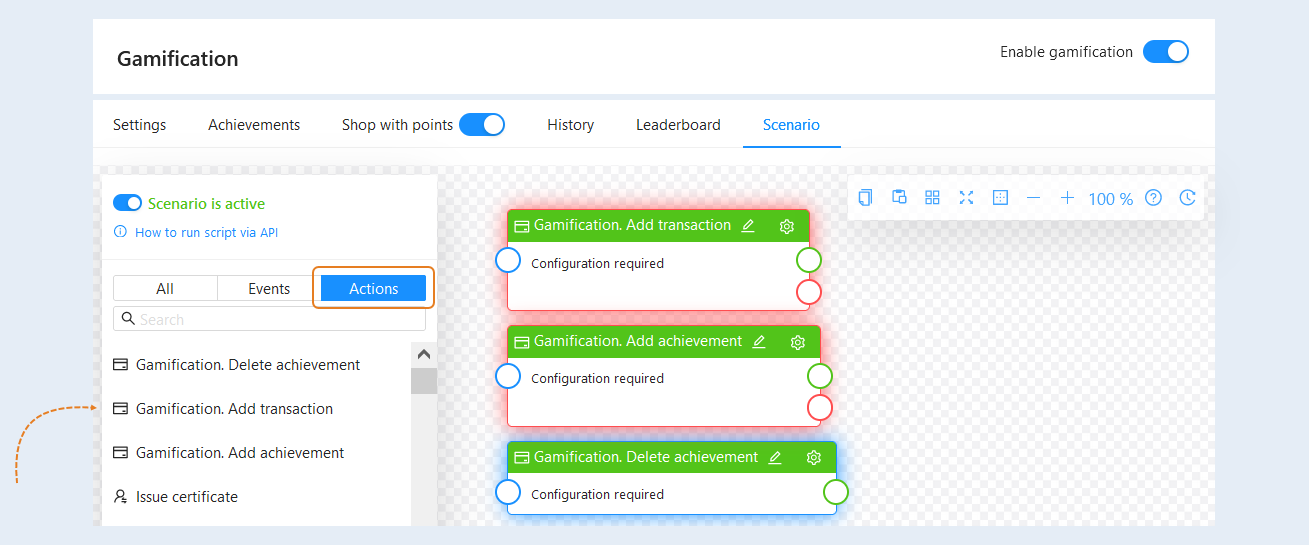Select the Events filter button
The height and width of the screenshot is (545, 1309).
[269, 288]
